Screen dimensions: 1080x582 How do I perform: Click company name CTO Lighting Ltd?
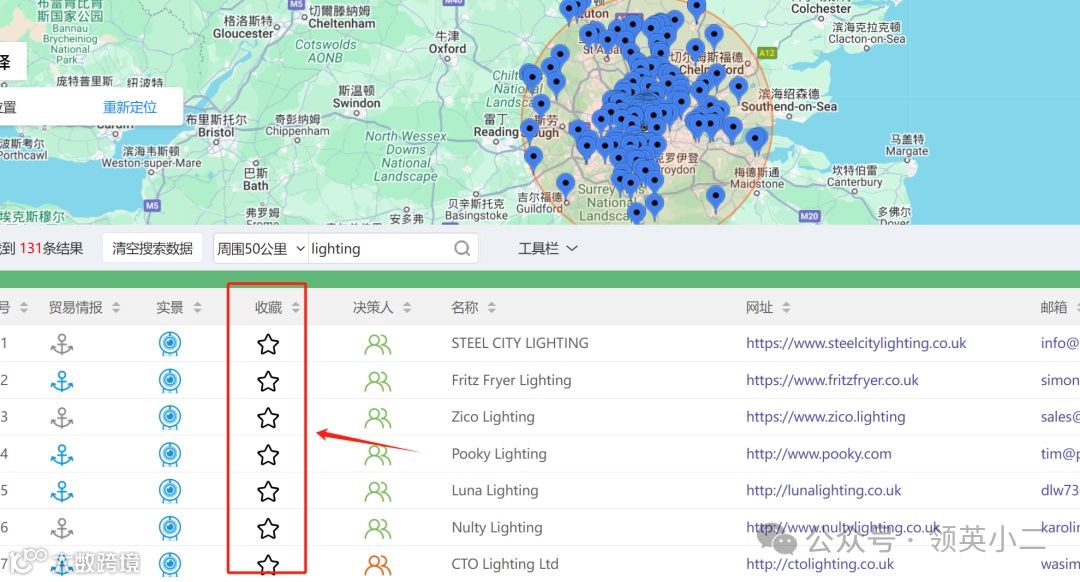pos(505,564)
